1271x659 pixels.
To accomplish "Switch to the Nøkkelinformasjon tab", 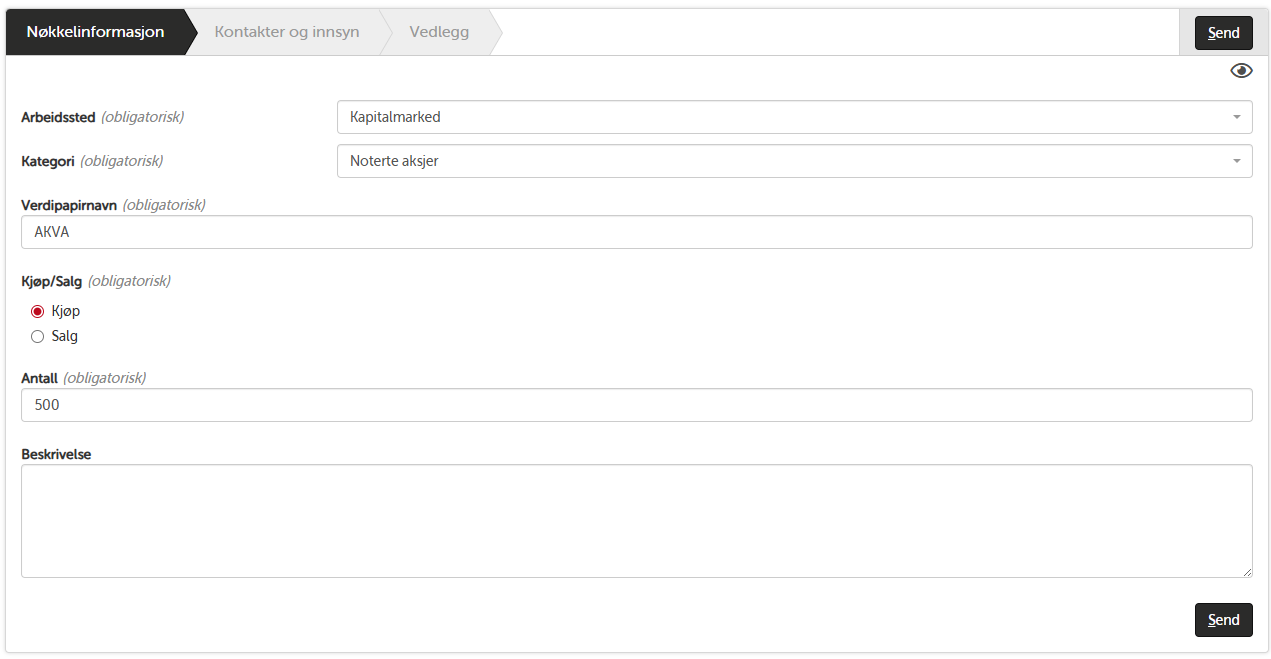I will [x=95, y=32].
